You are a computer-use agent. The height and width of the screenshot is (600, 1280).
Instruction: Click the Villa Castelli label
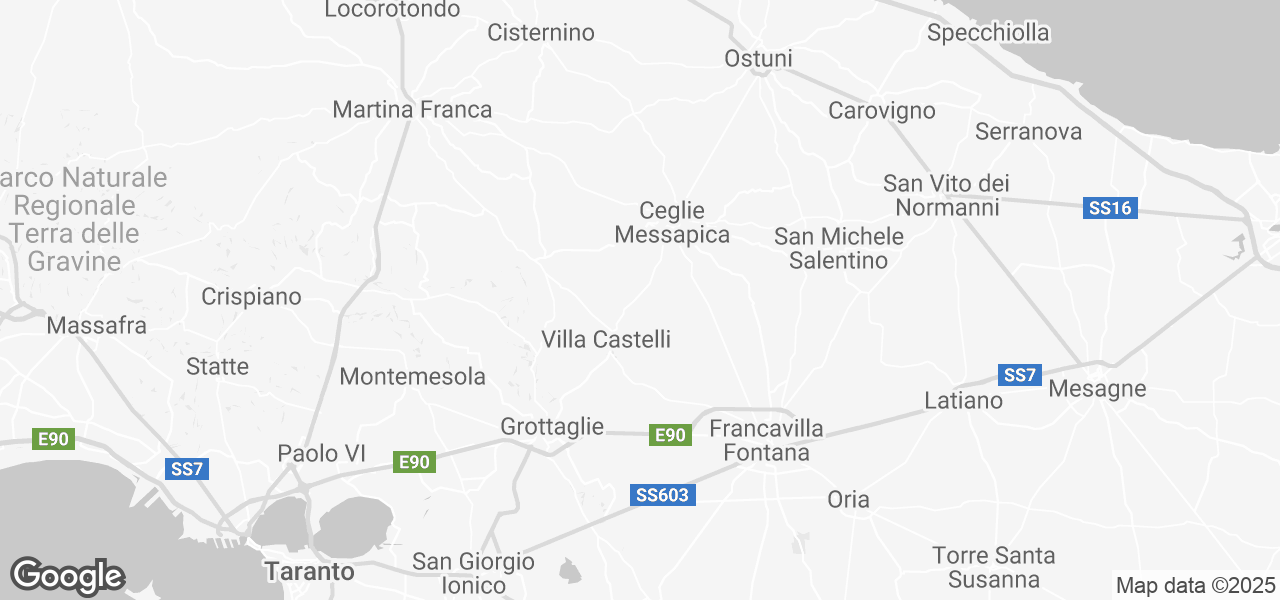click(x=606, y=339)
